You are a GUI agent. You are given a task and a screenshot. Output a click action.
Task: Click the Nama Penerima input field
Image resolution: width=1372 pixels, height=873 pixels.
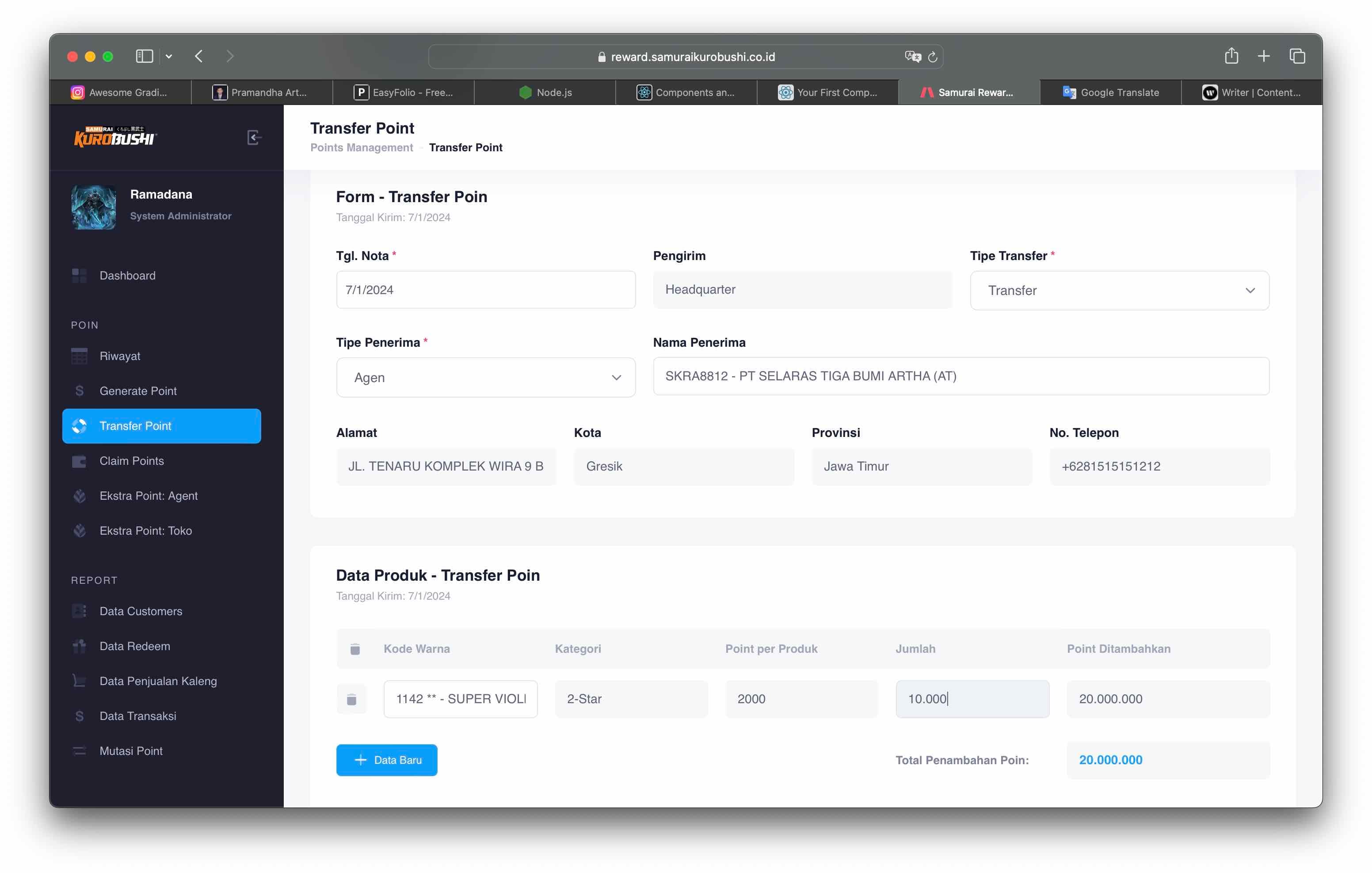(x=960, y=376)
